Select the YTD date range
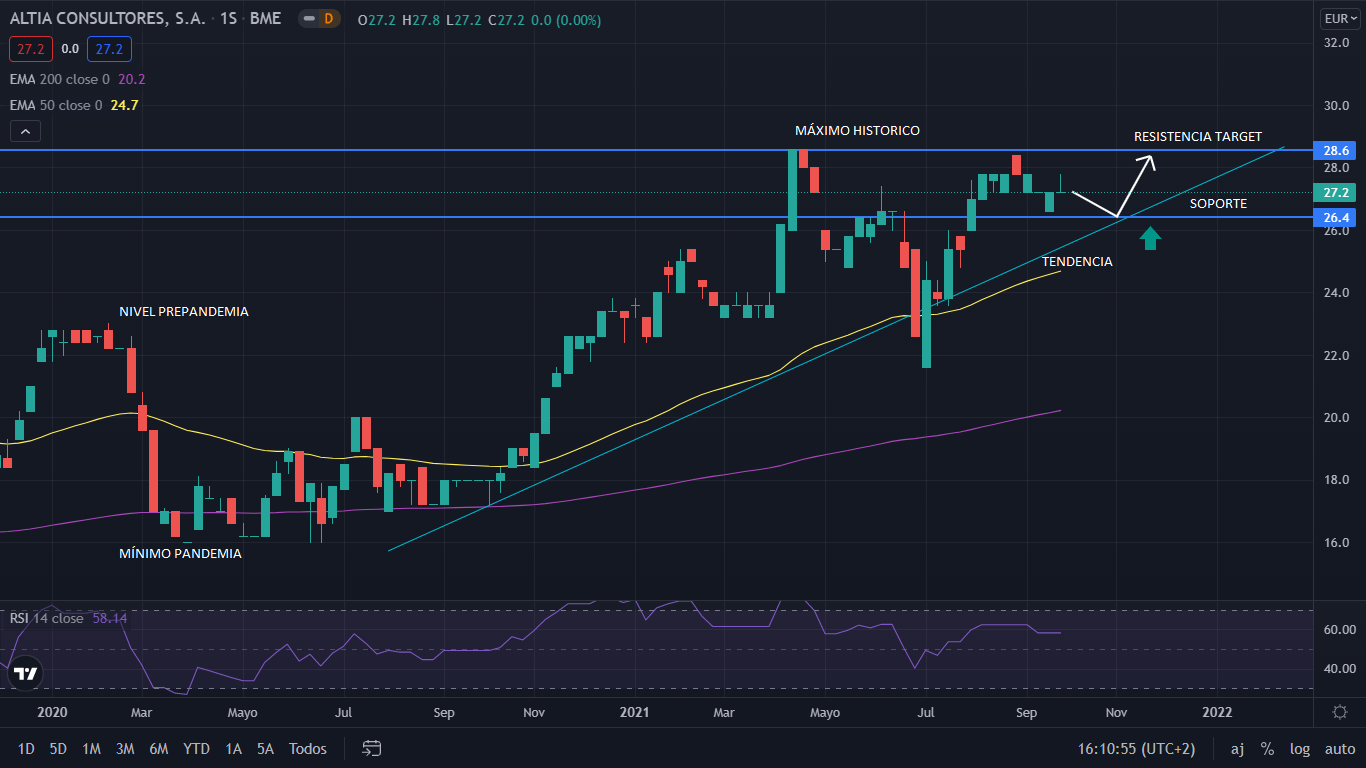Image resolution: width=1366 pixels, height=768 pixels. [x=197, y=748]
